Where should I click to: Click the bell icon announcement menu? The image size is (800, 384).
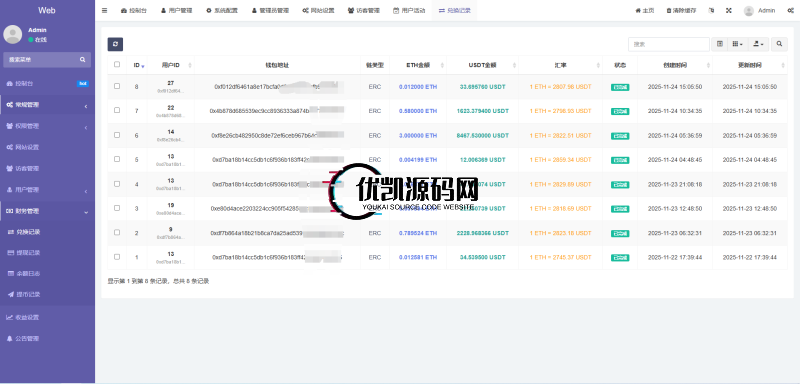click(9, 338)
